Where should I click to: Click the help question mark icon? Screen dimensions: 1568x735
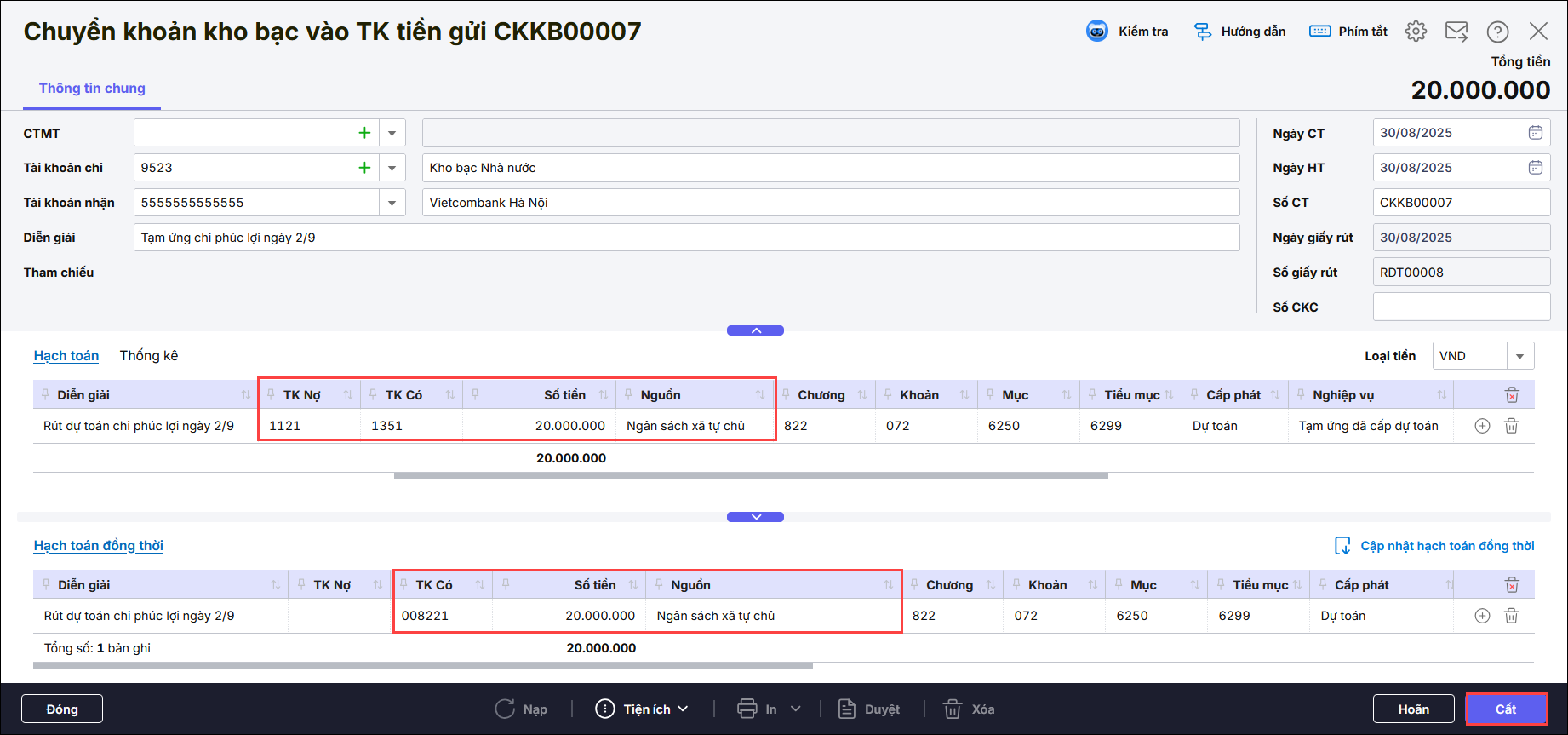pyautogui.click(x=1497, y=32)
